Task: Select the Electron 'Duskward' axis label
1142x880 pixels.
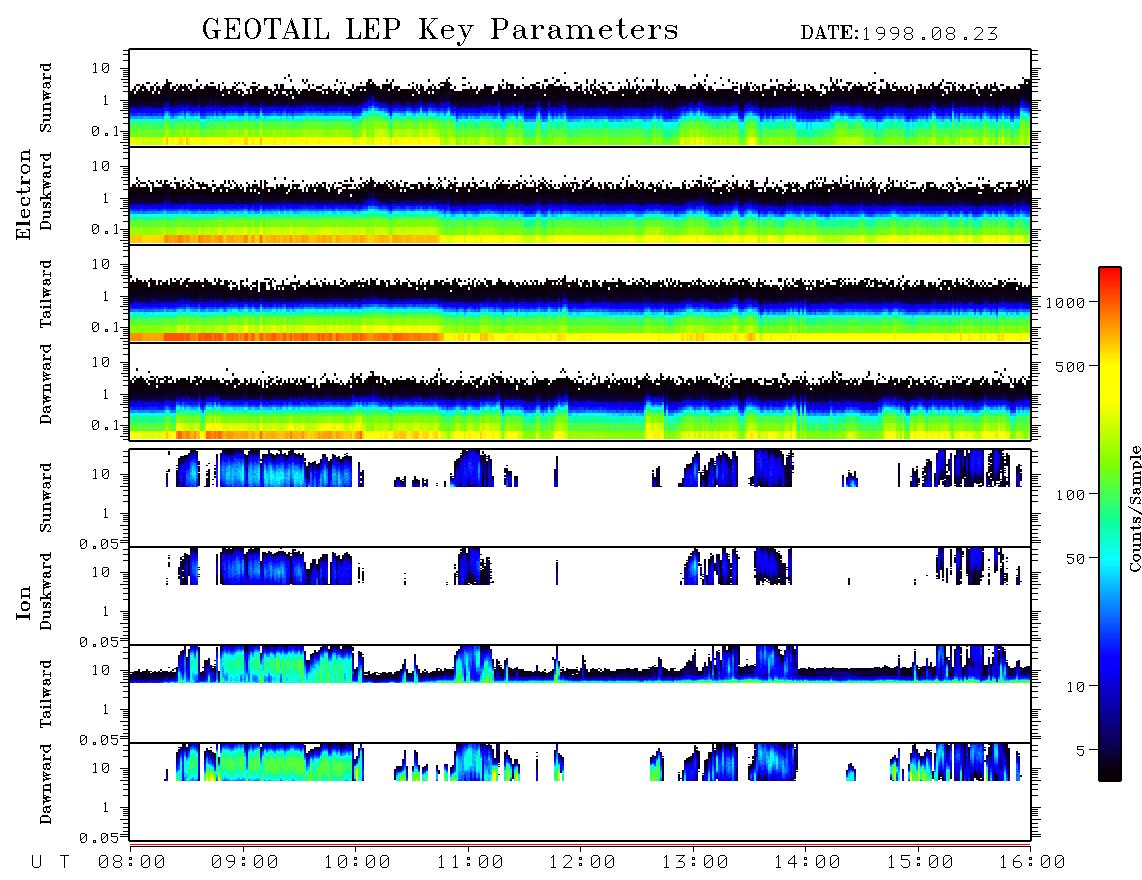Action: pos(46,191)
